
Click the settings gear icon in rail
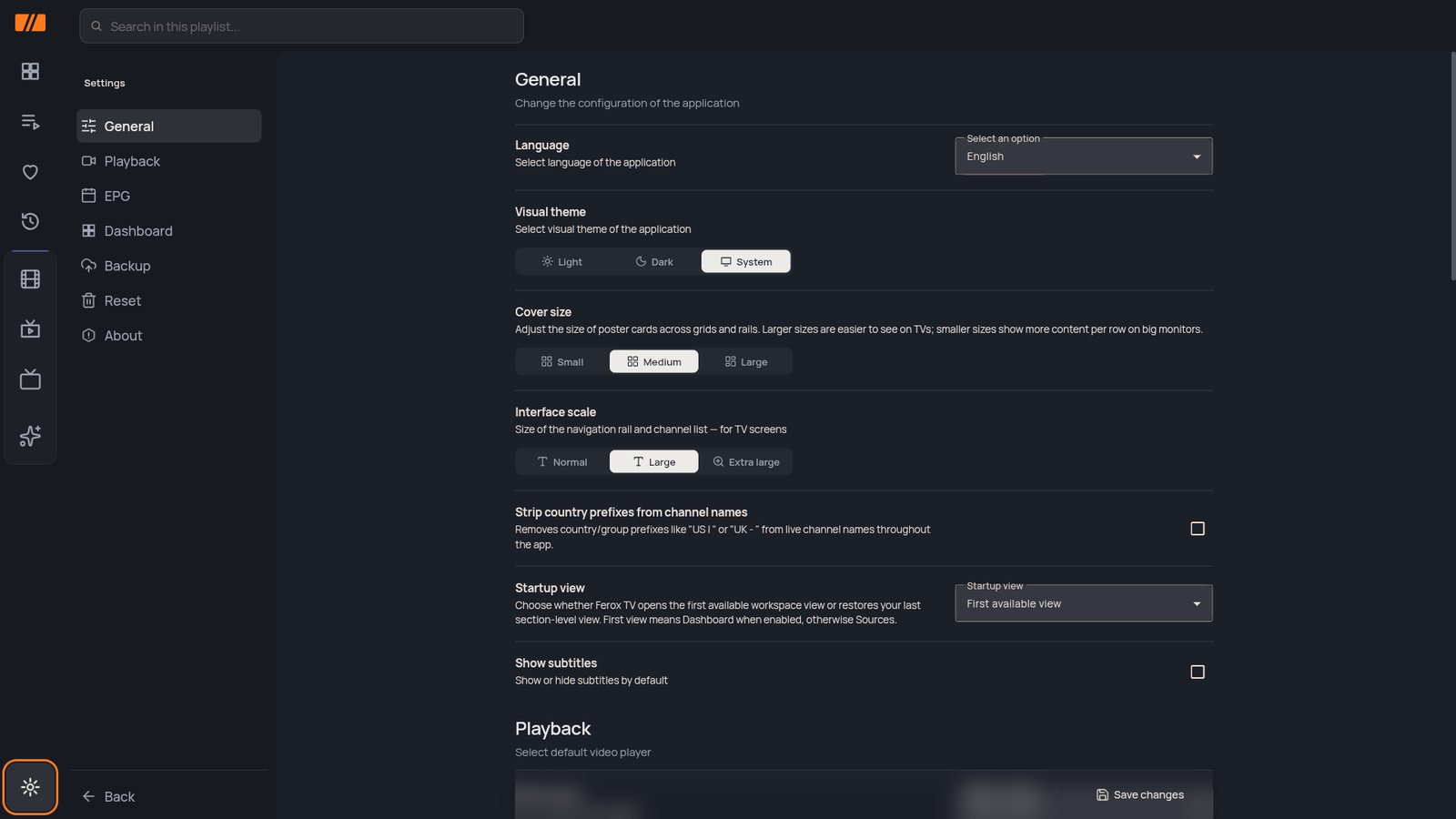click(x=30, y=787)
